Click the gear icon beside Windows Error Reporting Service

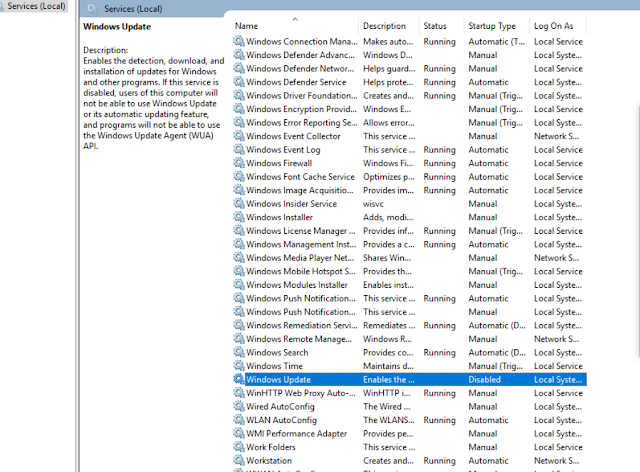coord(239,122)
